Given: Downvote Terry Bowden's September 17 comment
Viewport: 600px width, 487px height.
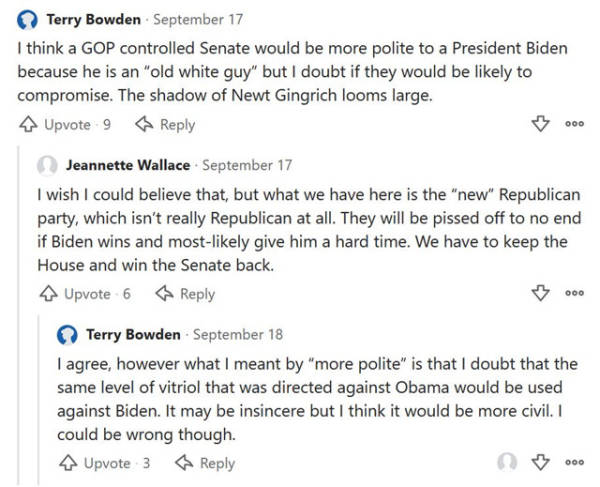Looking at the screenshot, I should (540, 124).
